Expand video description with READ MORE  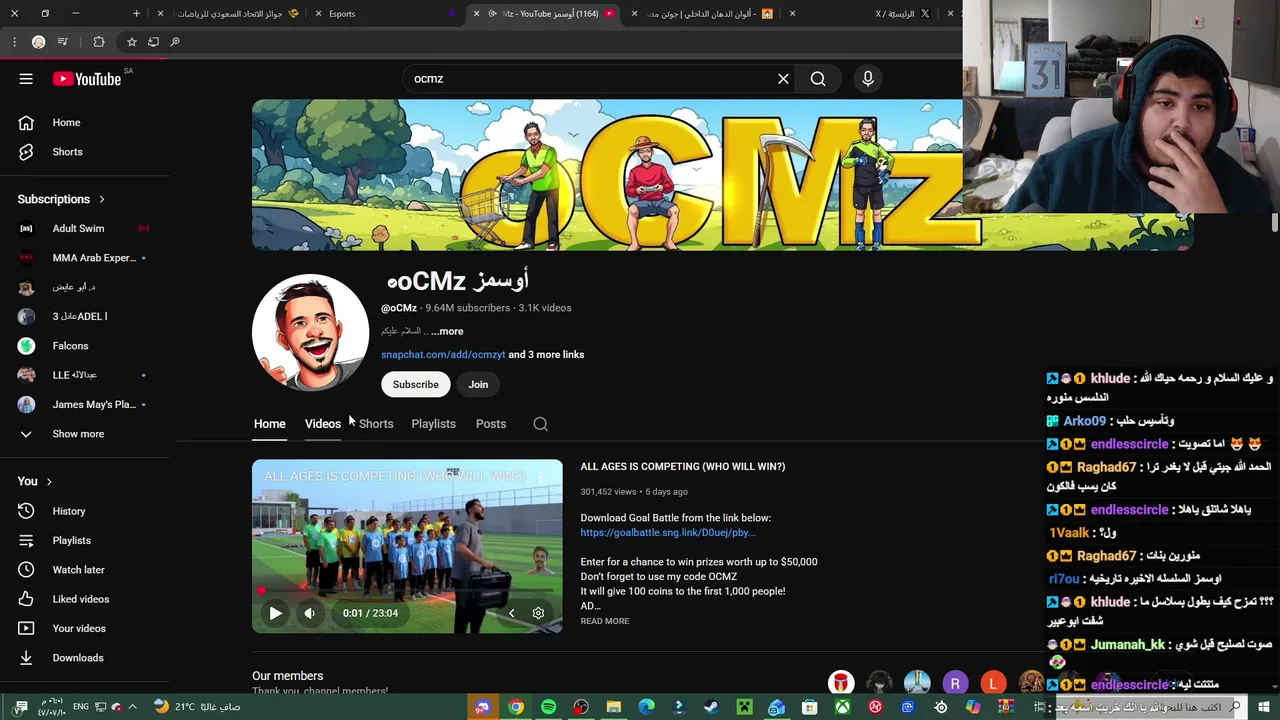pyautogui.click(x=605, y=621)
